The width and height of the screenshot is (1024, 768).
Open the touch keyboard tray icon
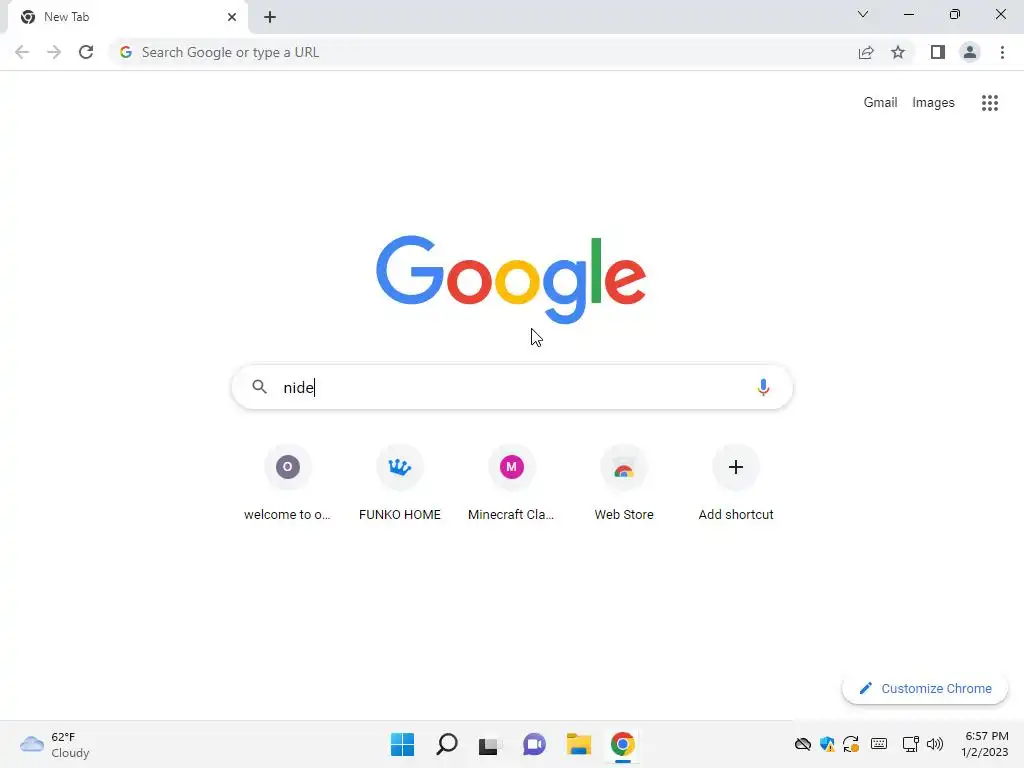[879, 744]
